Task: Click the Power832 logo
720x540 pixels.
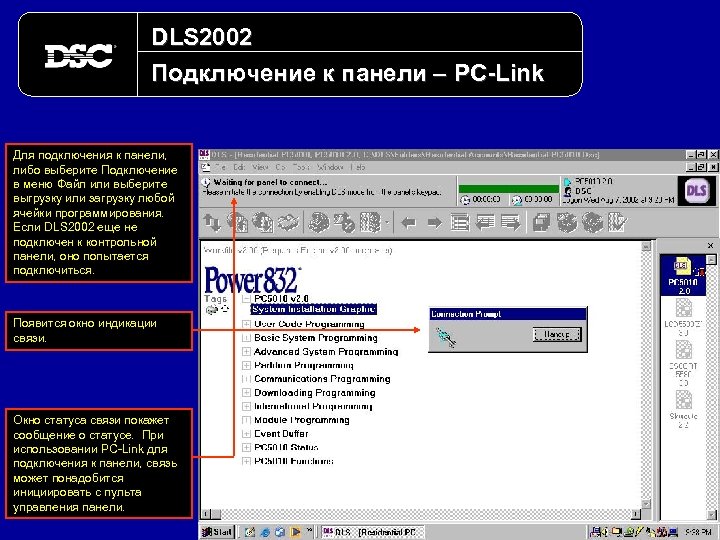Action: click(253, 280)
